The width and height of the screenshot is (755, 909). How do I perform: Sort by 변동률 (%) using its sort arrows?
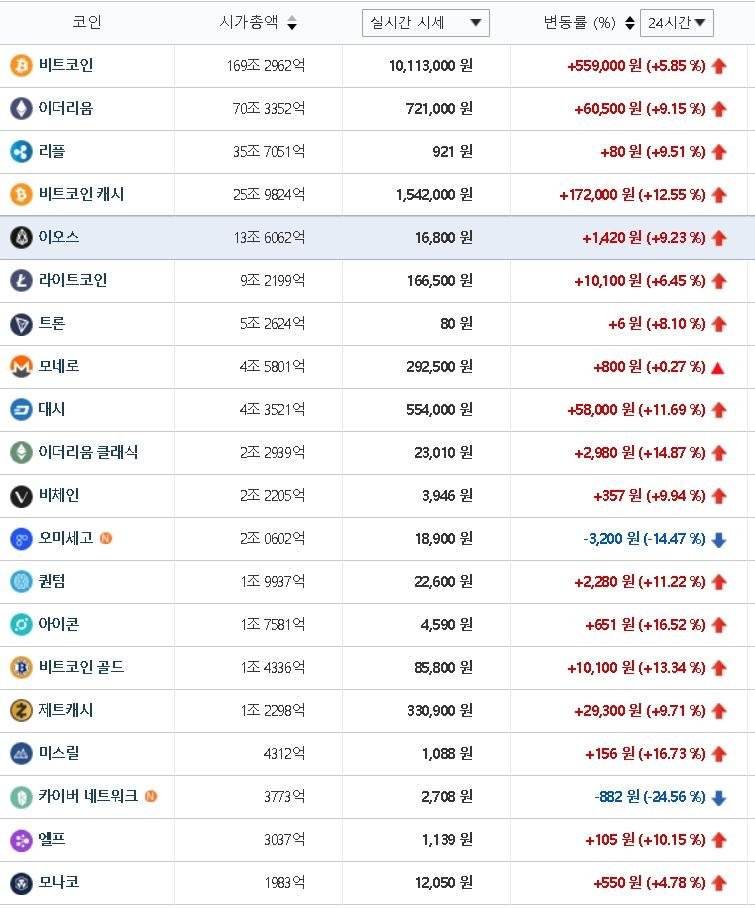point(630,23)
